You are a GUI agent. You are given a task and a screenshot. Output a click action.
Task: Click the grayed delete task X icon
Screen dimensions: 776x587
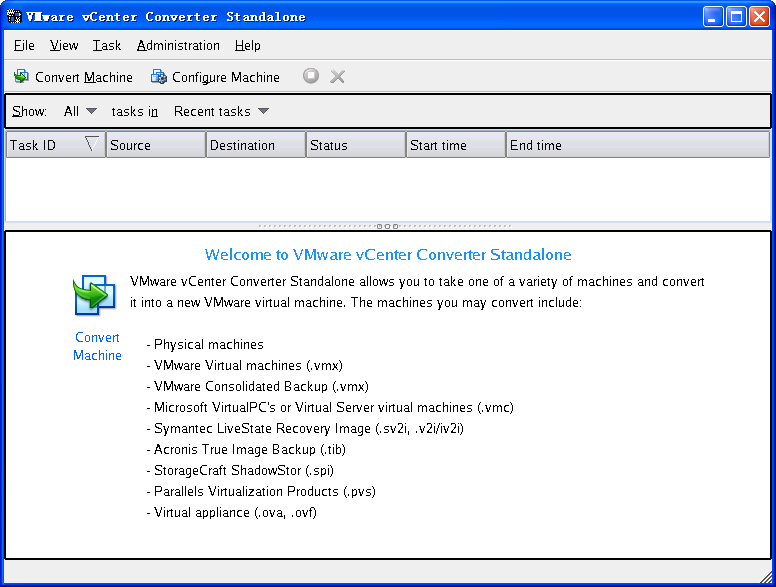(x=338, y=76)
